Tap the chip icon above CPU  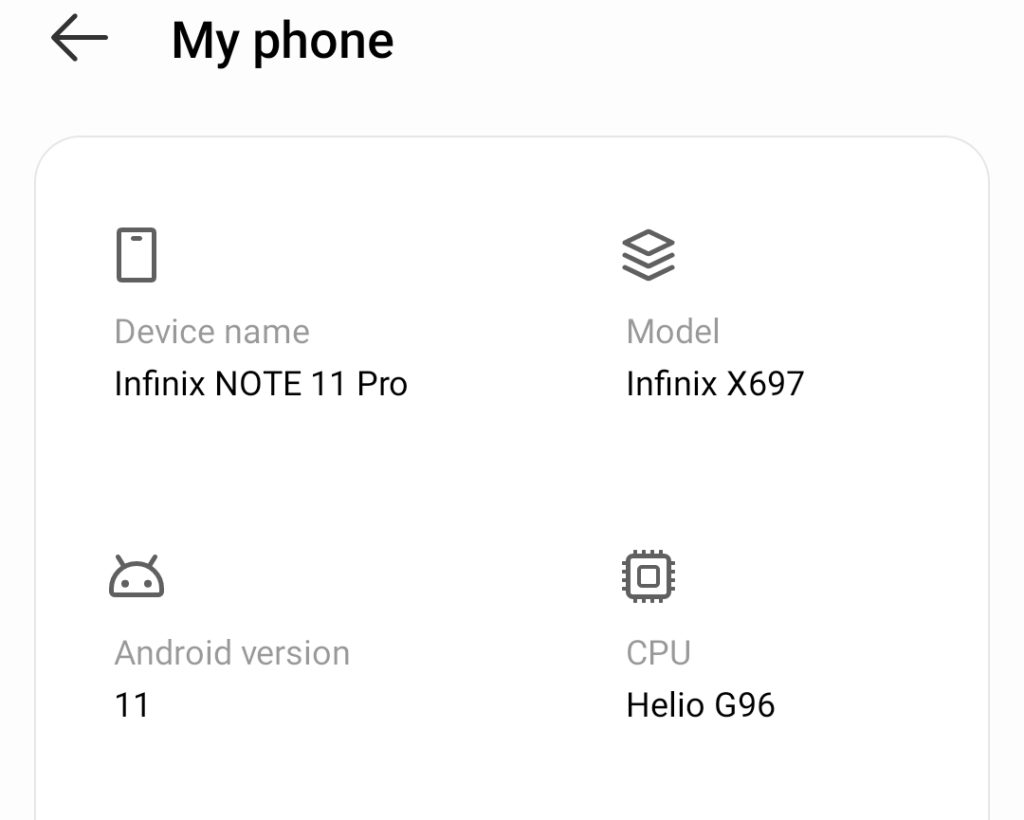click(650, 576)
